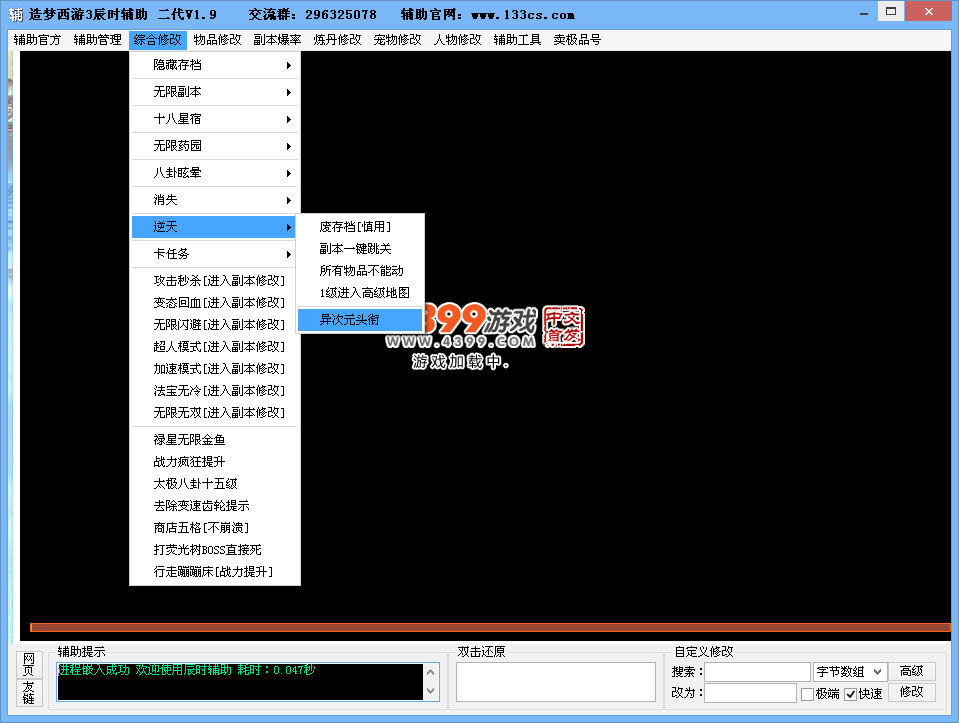Expand the 无限药园 submenu
The image size is (959, 723).
[215, 146]
